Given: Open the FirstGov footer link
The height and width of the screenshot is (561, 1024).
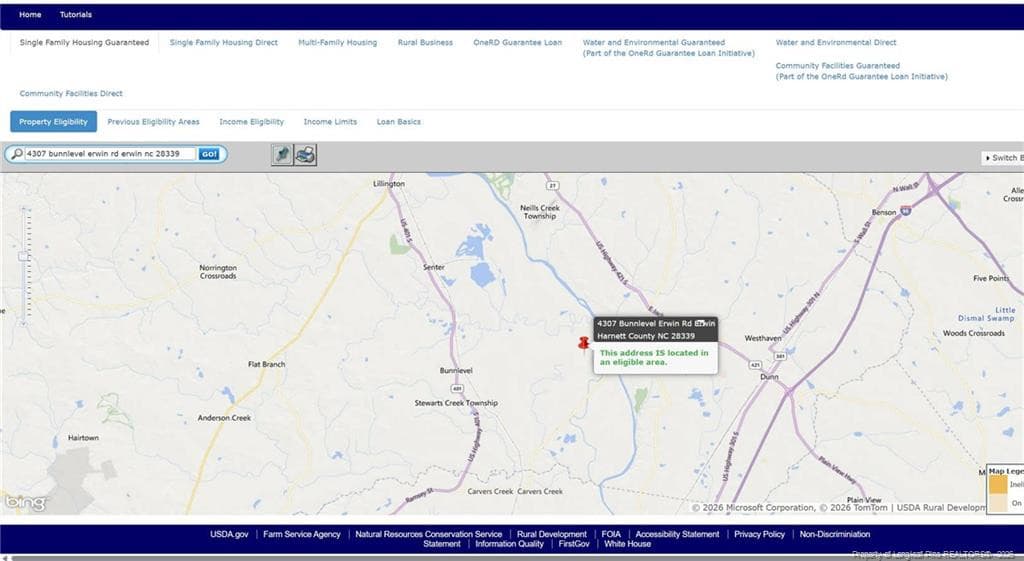Looking at the screenshot, I should (x=574, y=544).
